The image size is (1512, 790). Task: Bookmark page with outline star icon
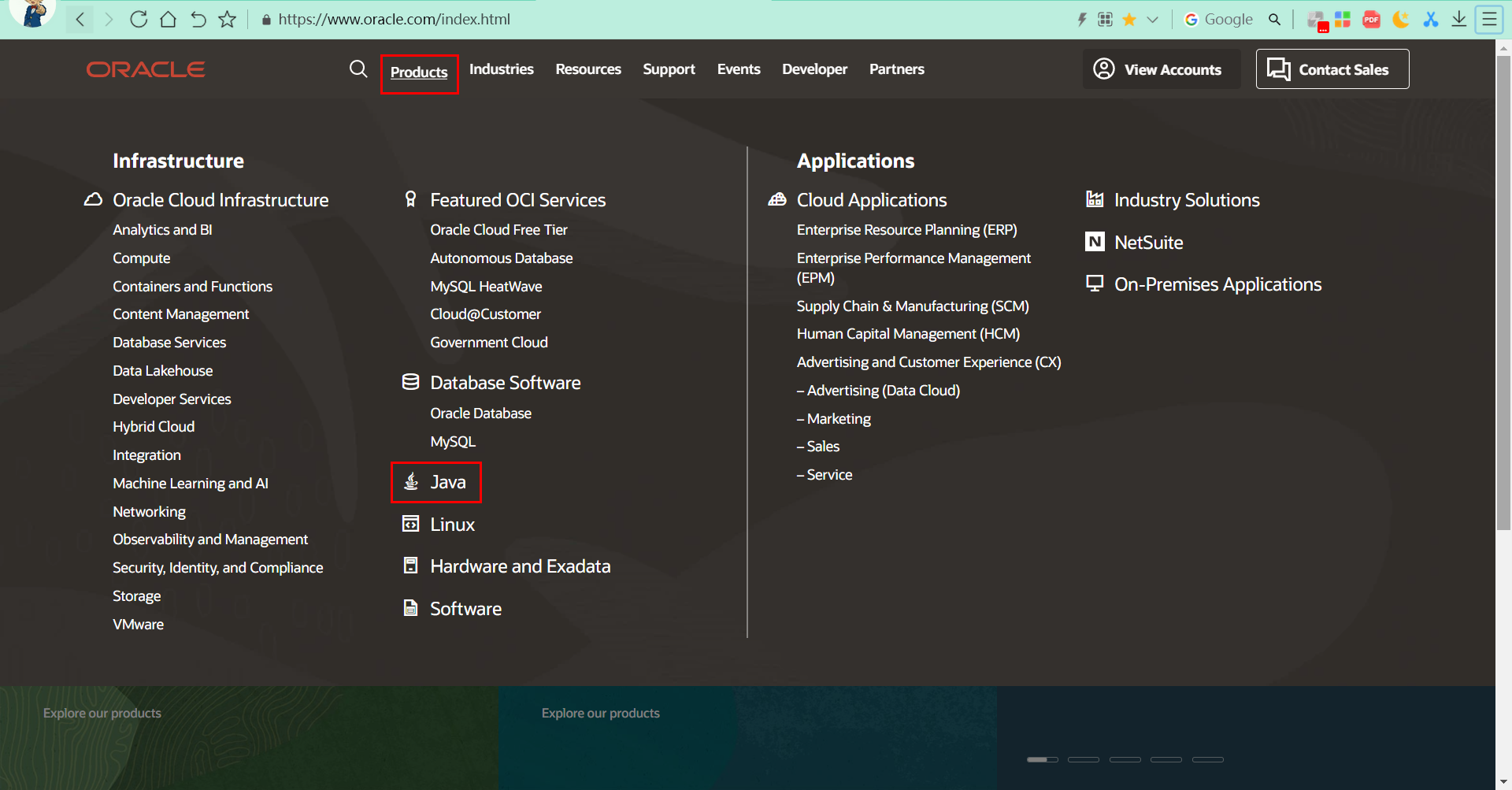click(x=228, y=19)
